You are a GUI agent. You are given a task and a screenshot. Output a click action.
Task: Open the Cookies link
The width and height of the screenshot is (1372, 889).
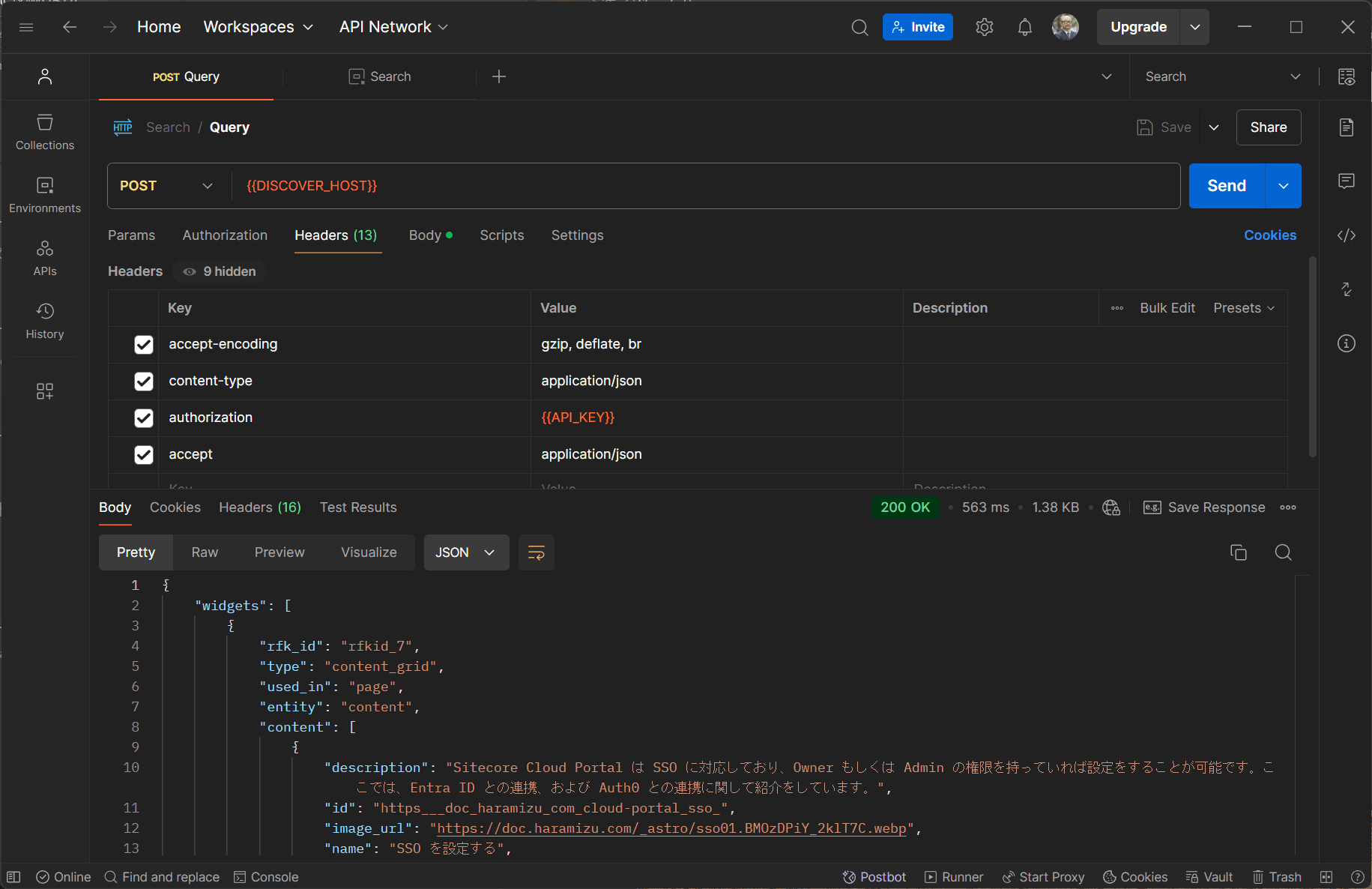tap(1269, 235)
